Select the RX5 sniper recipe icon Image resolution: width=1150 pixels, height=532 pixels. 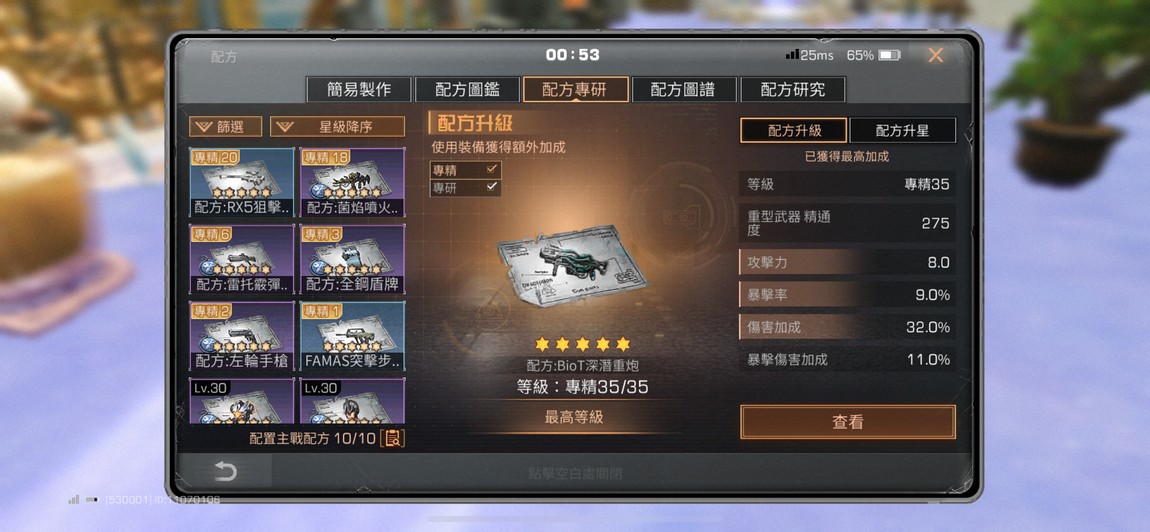tap(242, 182)
